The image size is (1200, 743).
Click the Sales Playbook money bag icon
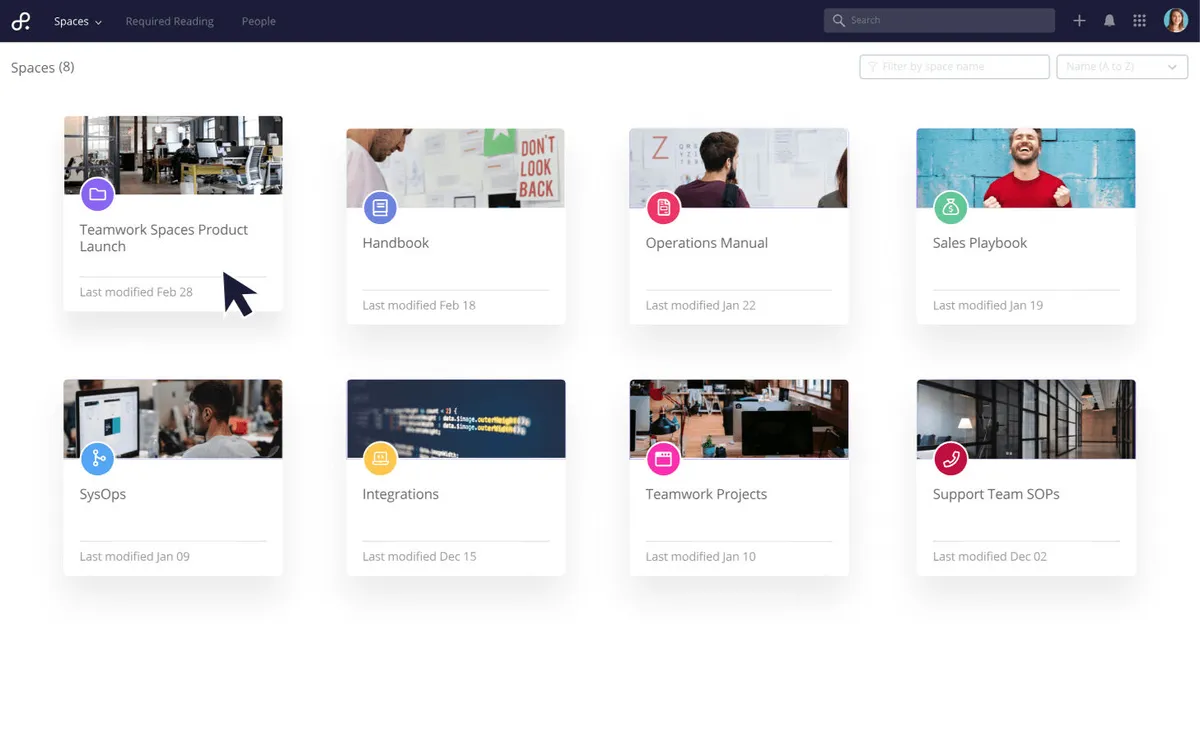950,208
